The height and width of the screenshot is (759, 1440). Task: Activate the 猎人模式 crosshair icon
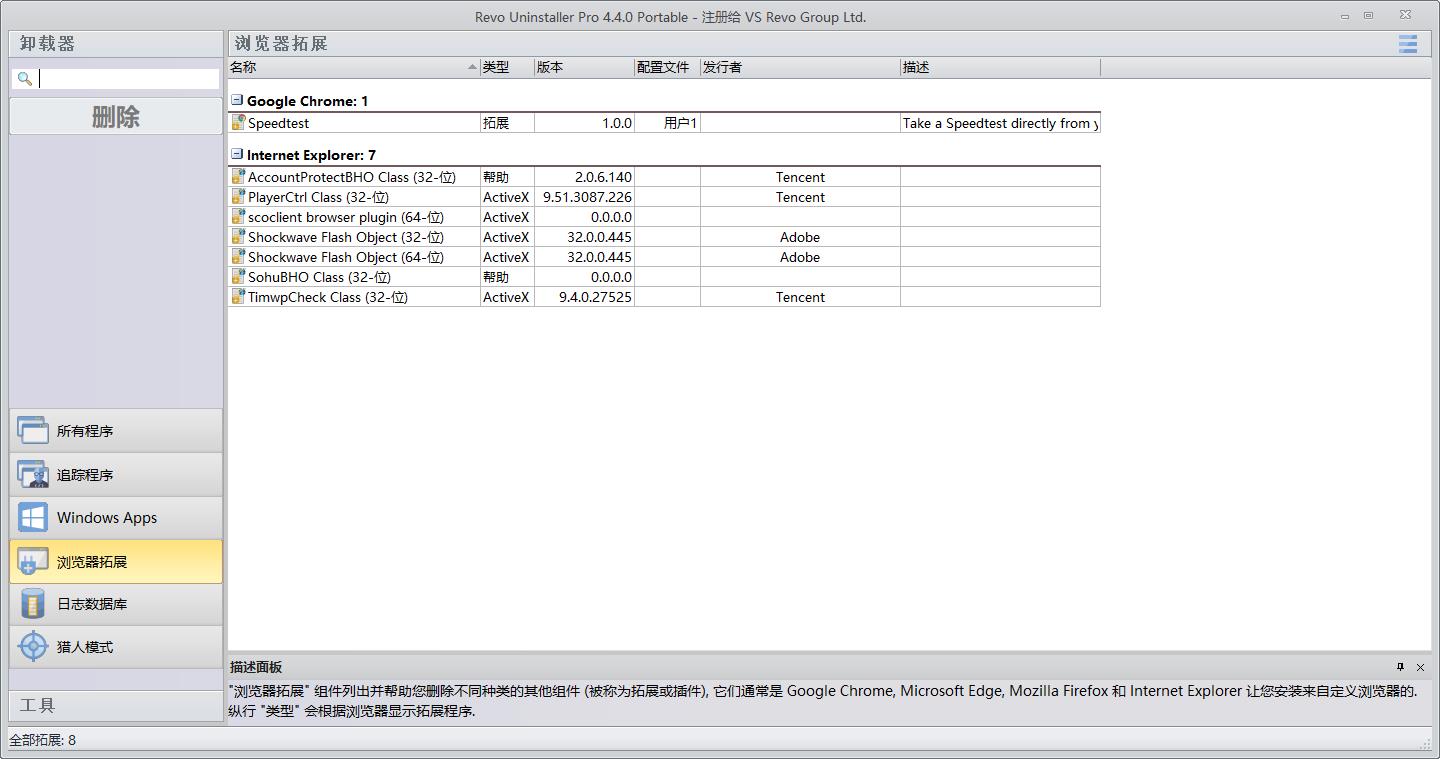click(33, 647)
